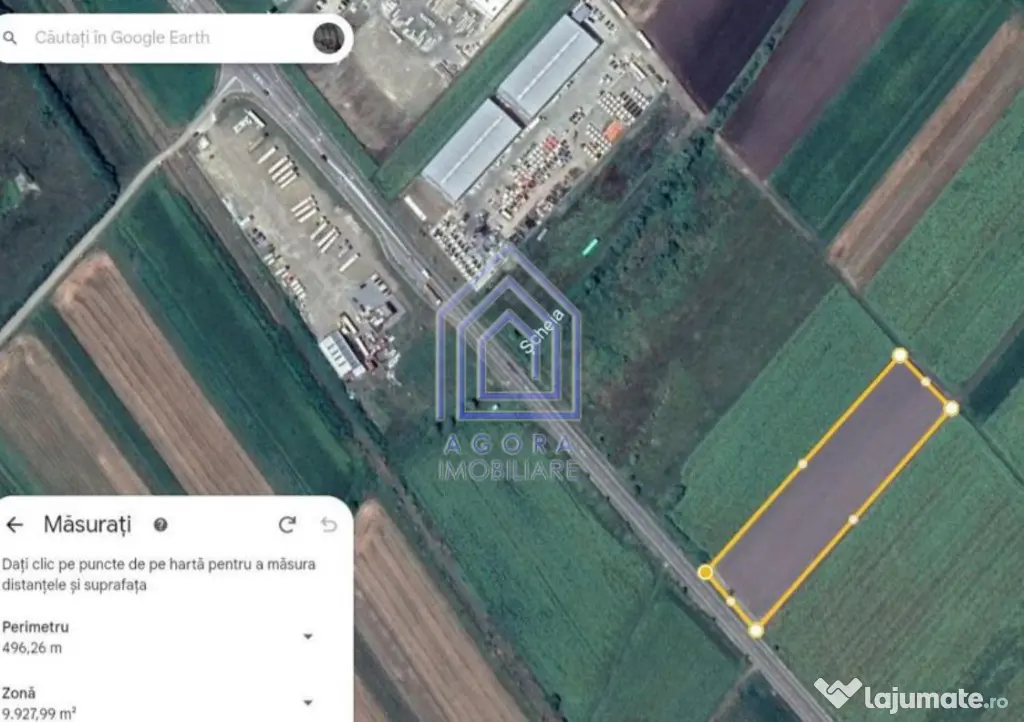The height and width of the screenshot is (722, 1024).
Task: Restart measurement with the circular arrow icon
Action: [x=287, y=525]
